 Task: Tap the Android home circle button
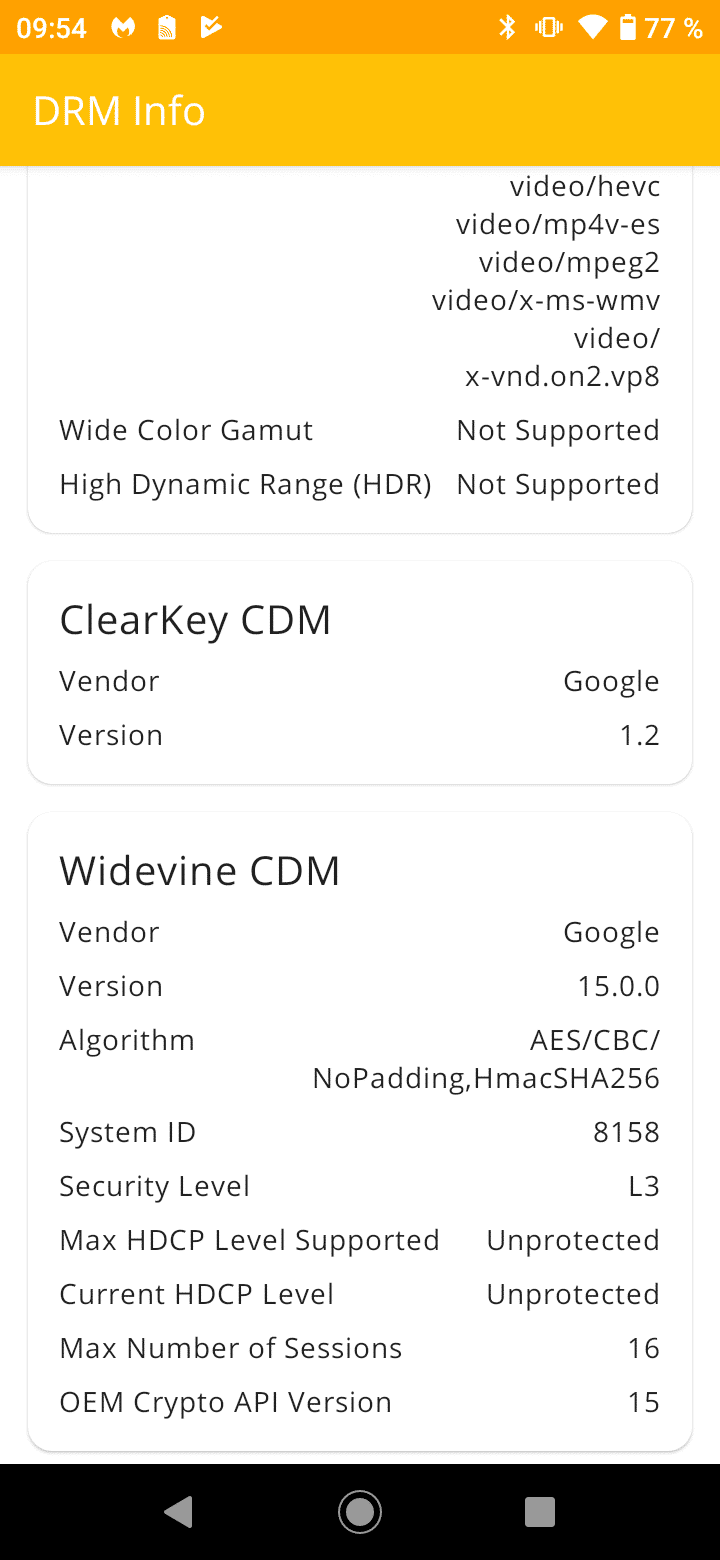click(x=359, y=1512)
